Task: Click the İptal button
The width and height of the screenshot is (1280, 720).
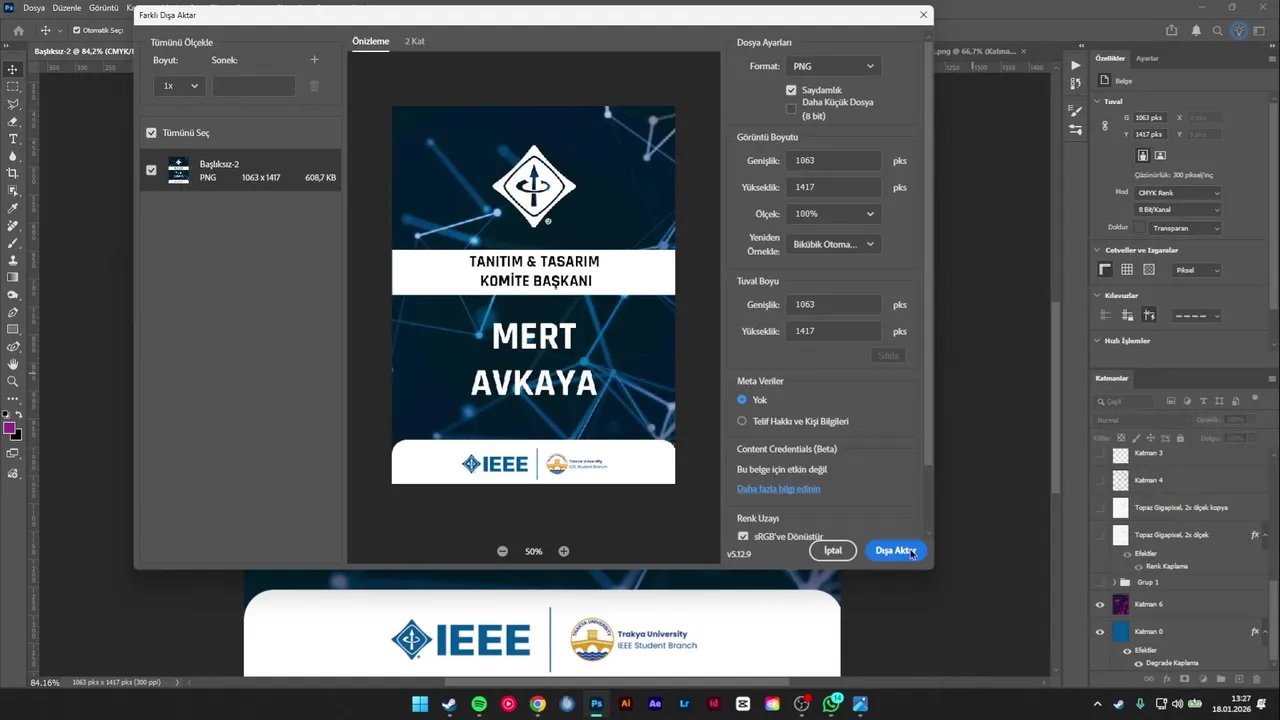Action: pyautogui.click(x=833, y=551)
